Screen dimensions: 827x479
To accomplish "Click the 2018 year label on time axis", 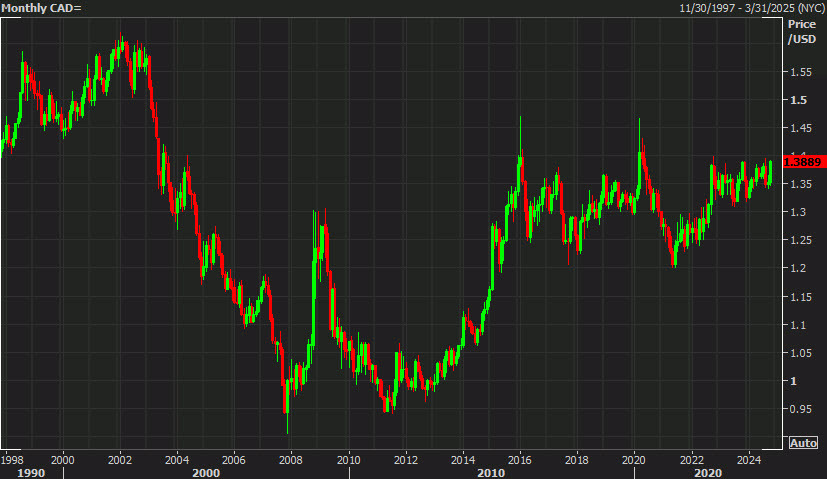I will (576, 460).
